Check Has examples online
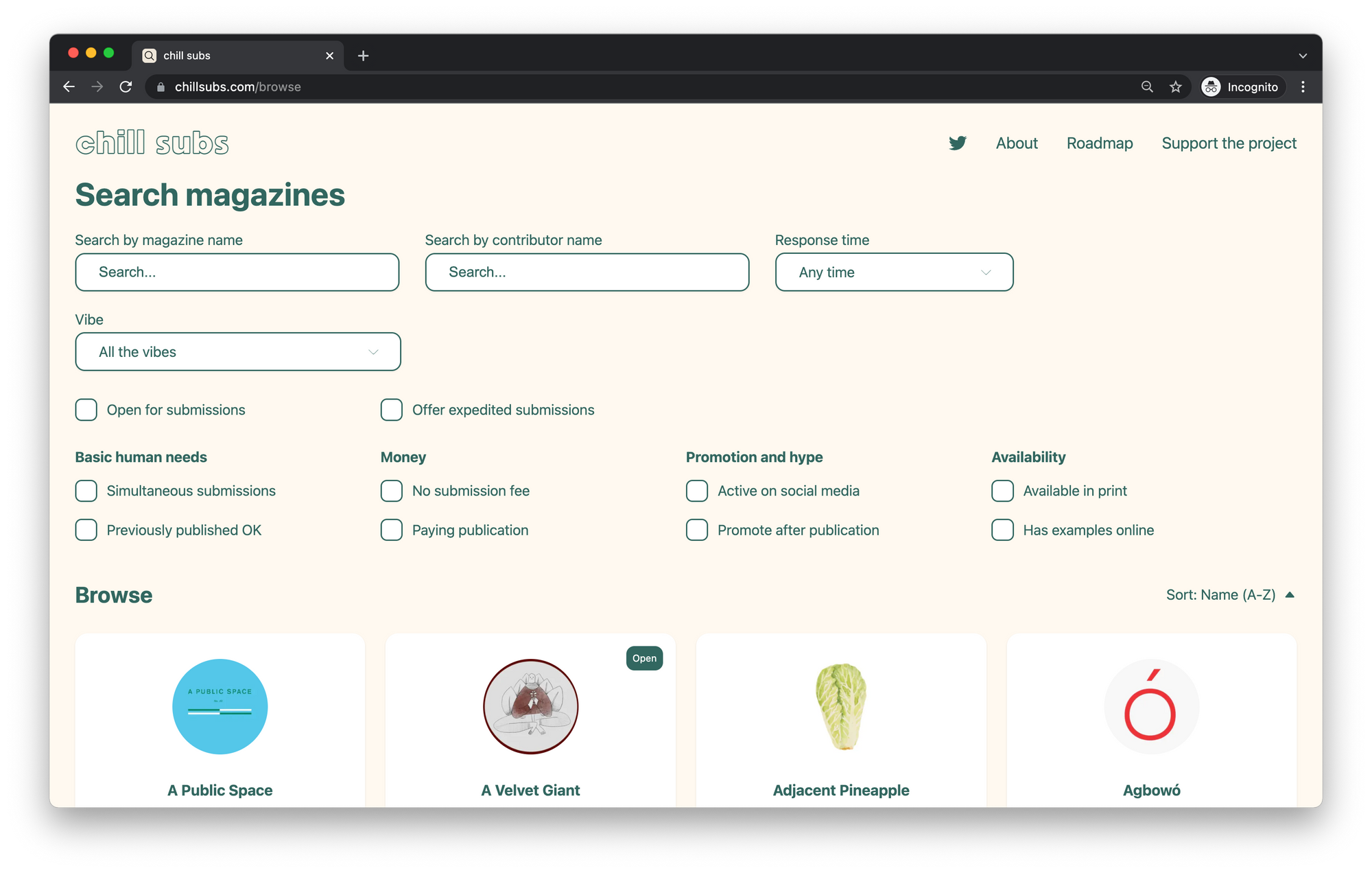 pyautogui.click(x=1002, y=530)
